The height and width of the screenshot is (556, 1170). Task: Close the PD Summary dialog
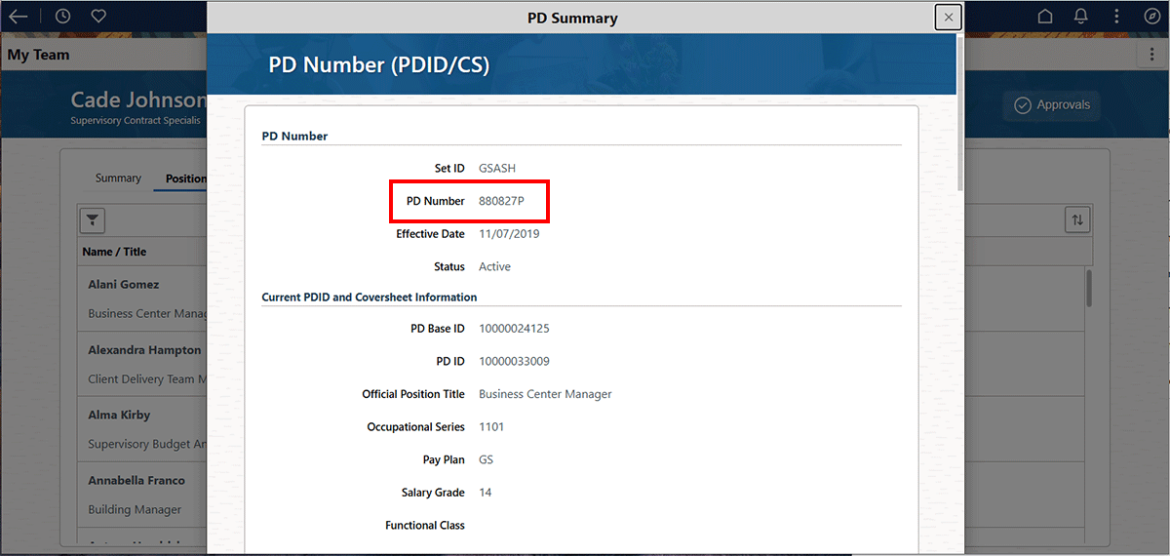pos(948,17)
